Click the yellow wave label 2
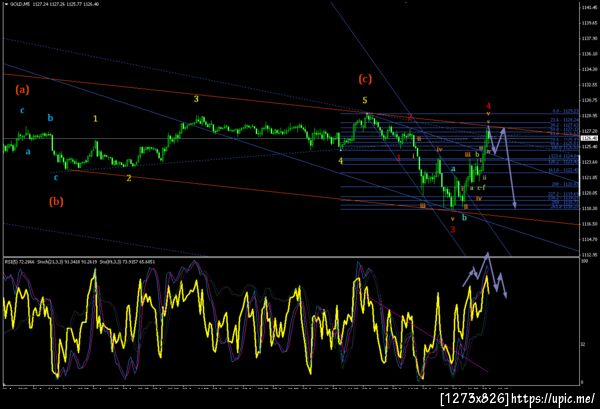 coord(129,178)
